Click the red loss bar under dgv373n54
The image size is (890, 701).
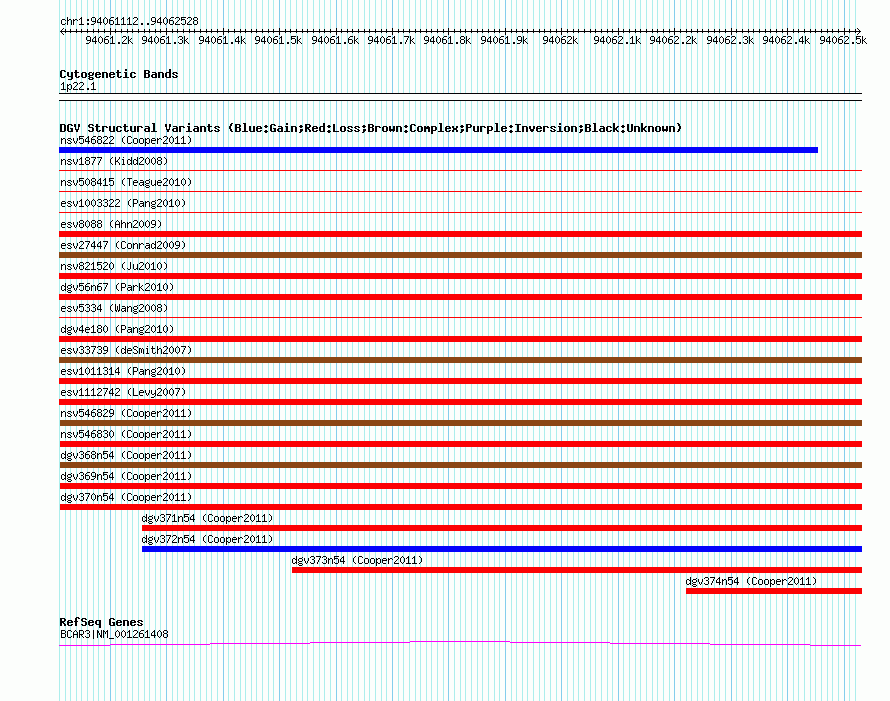(x=577, y=570)
